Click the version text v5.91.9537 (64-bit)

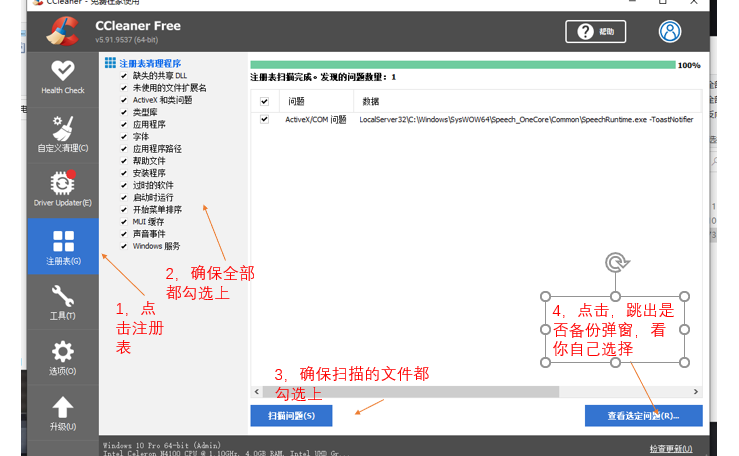pyautogui.click(x=126, y=40)
